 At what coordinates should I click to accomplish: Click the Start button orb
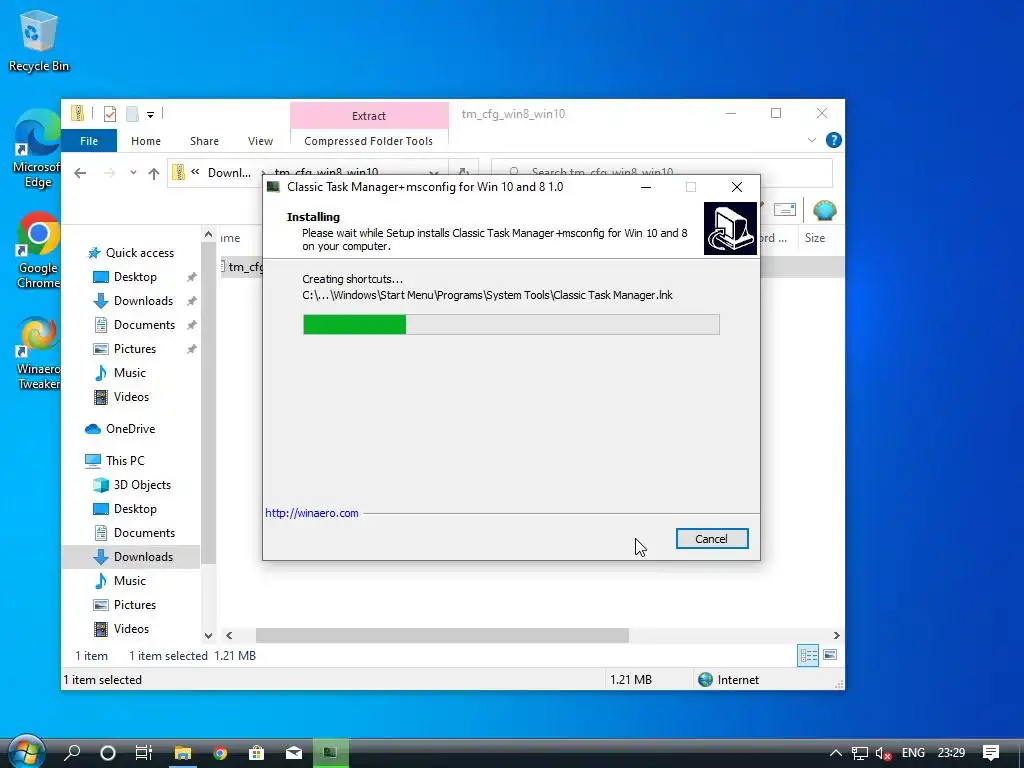coord(26,752)
